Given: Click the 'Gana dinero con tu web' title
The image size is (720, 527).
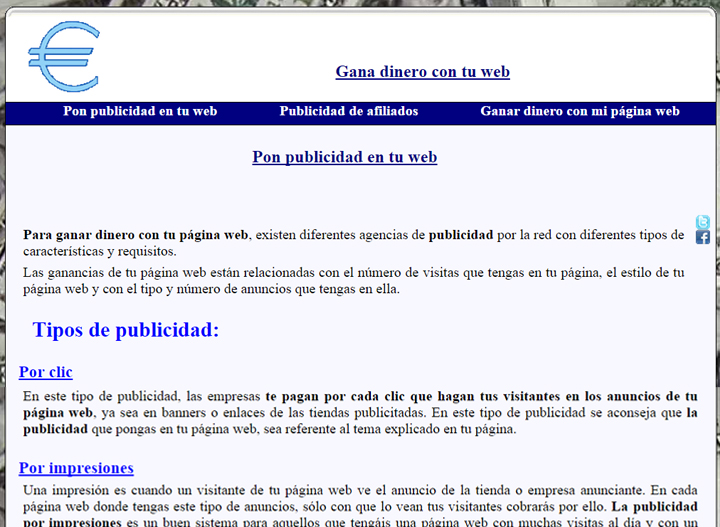Looking at the screenshot, I should click(x=422, y=72).
